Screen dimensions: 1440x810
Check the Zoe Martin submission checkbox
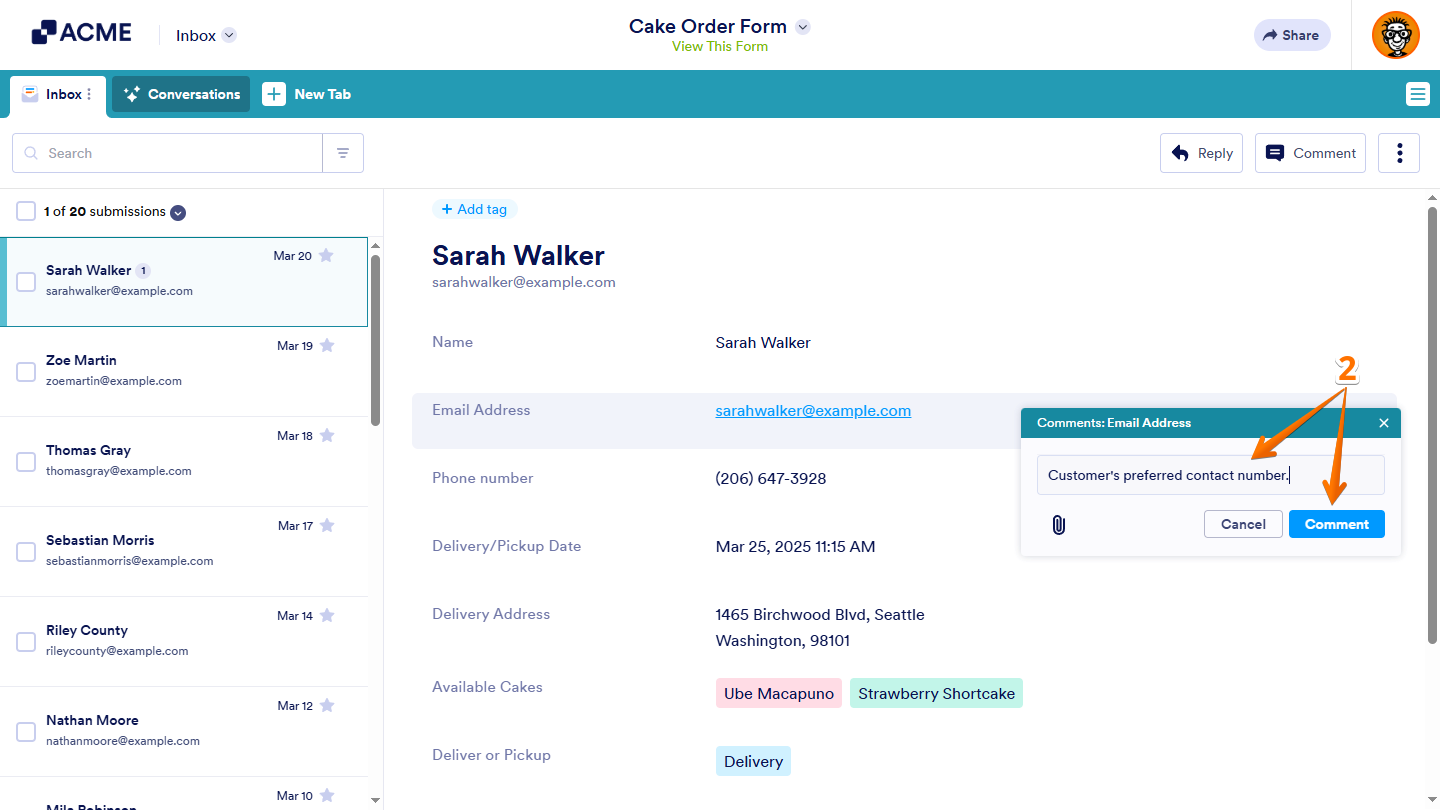[25, 371]
